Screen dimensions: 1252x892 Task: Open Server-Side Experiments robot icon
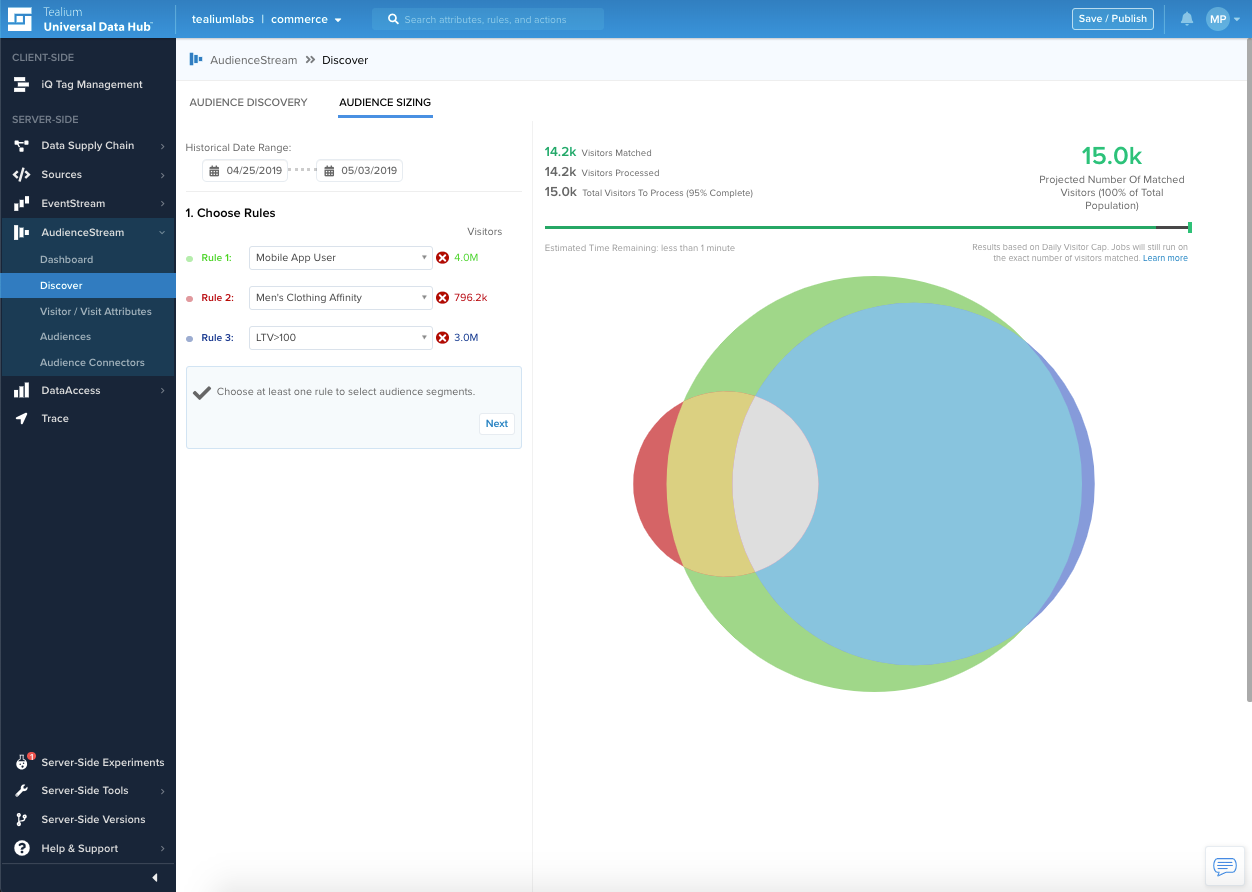(21, 763)
